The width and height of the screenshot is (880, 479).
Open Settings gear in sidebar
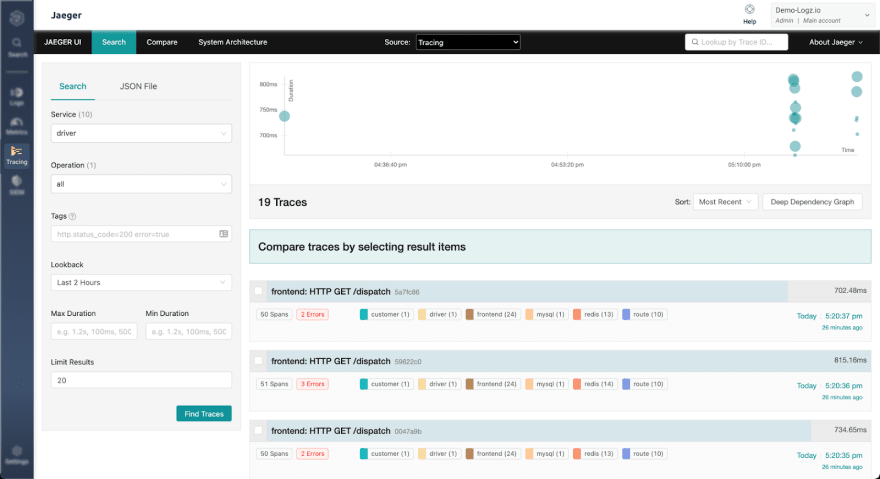pyautogui.click(x=16, y=455)
